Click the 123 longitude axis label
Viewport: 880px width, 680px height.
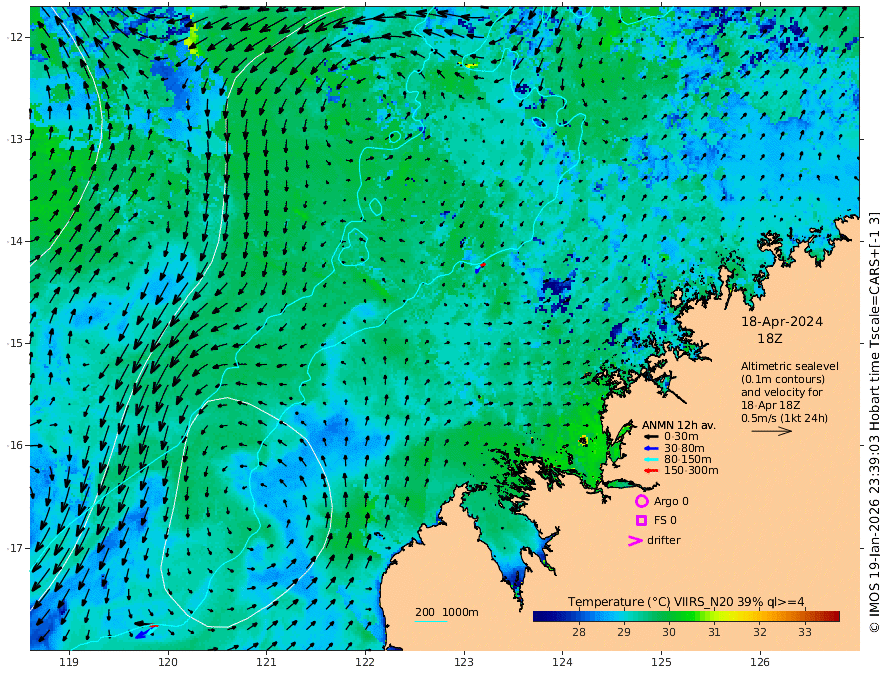click(x=464, y=663)
